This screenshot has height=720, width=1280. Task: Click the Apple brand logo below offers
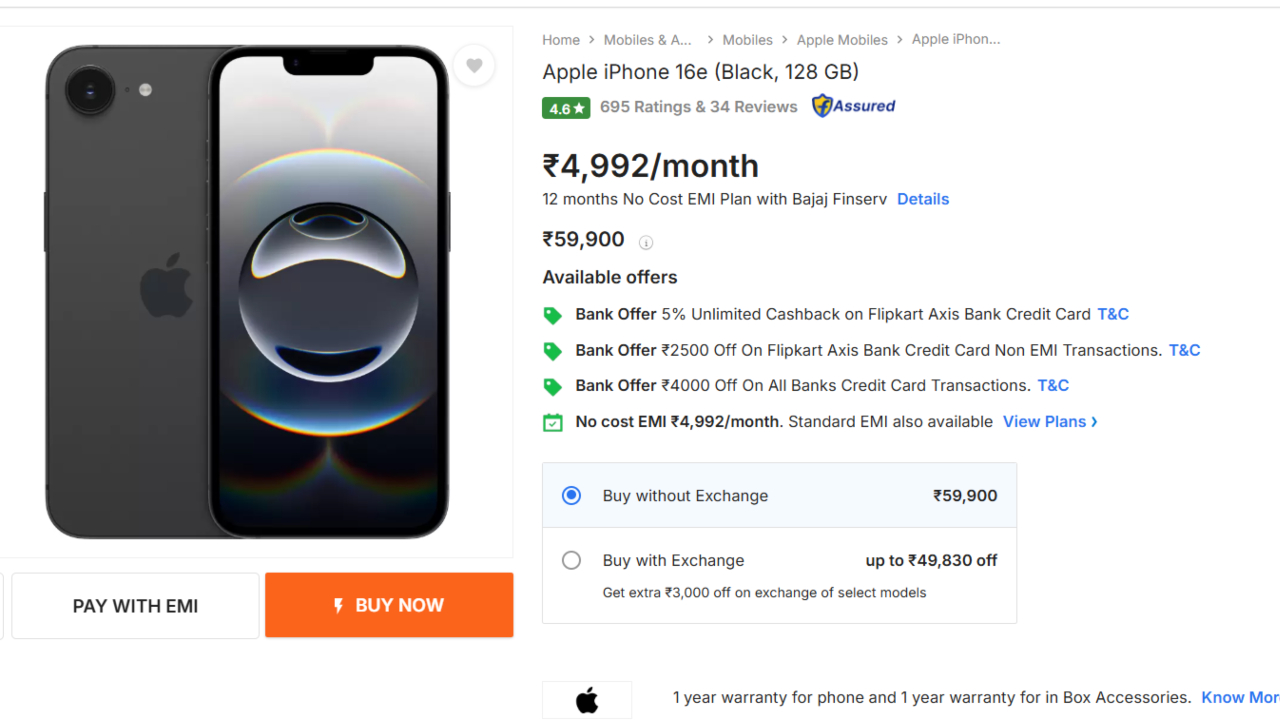point(587,700)
